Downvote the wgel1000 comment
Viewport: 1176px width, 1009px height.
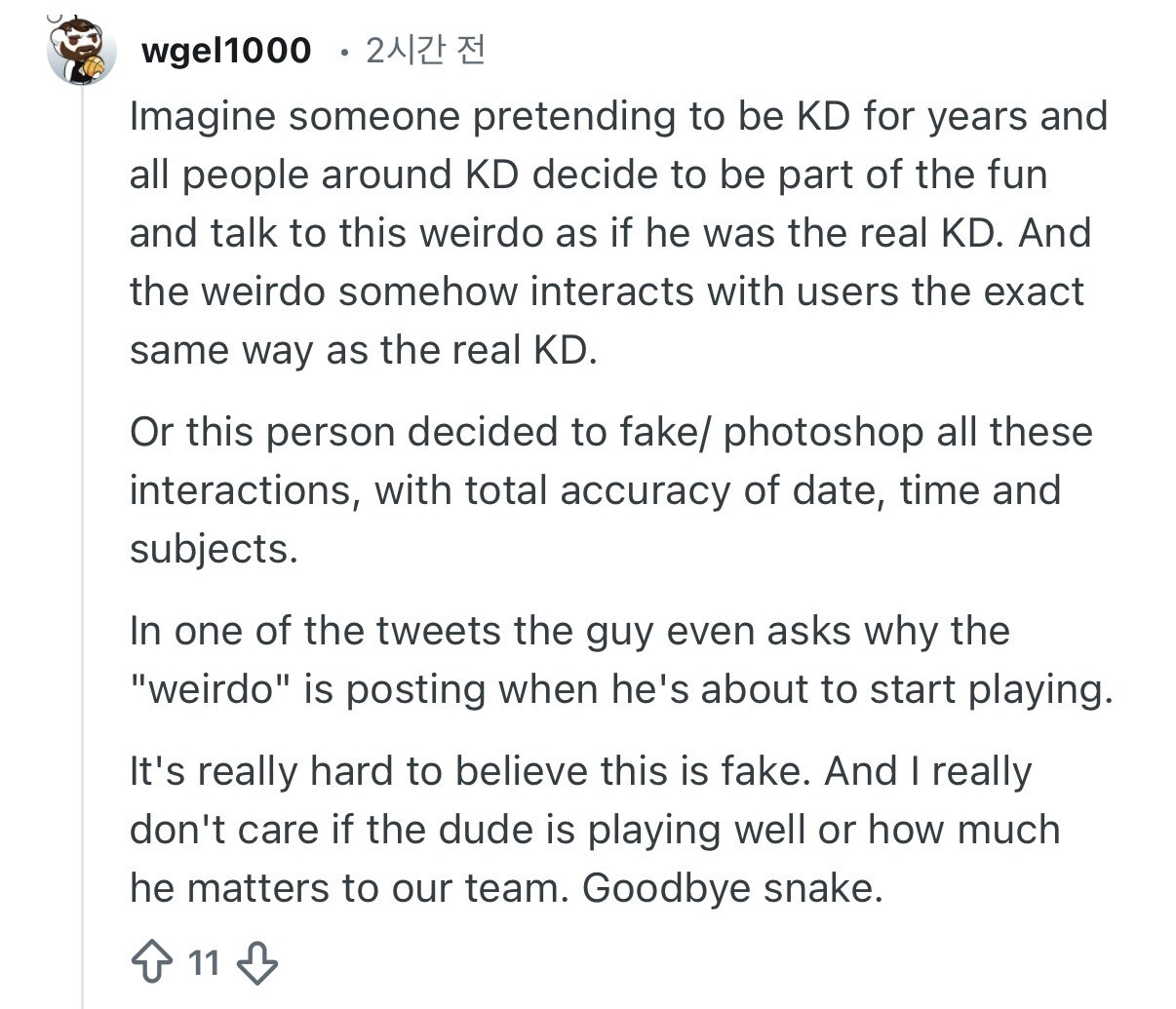click(257, 962)
